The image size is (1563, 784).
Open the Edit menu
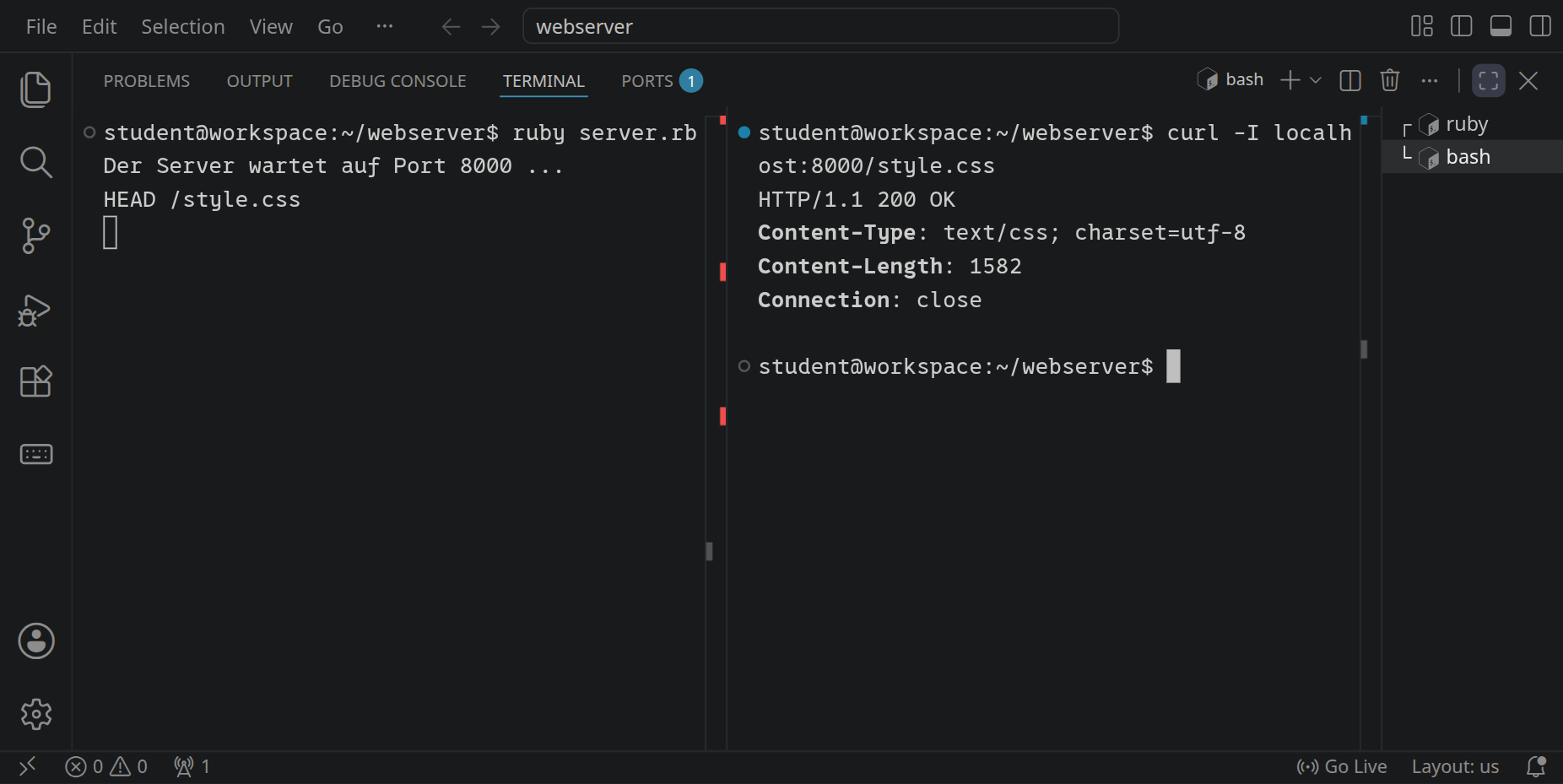99,27
